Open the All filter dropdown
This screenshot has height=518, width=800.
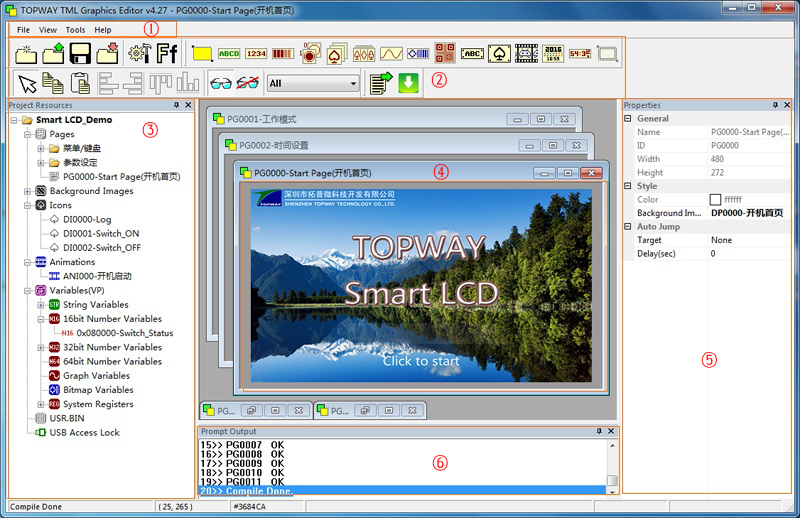point(313,83)
